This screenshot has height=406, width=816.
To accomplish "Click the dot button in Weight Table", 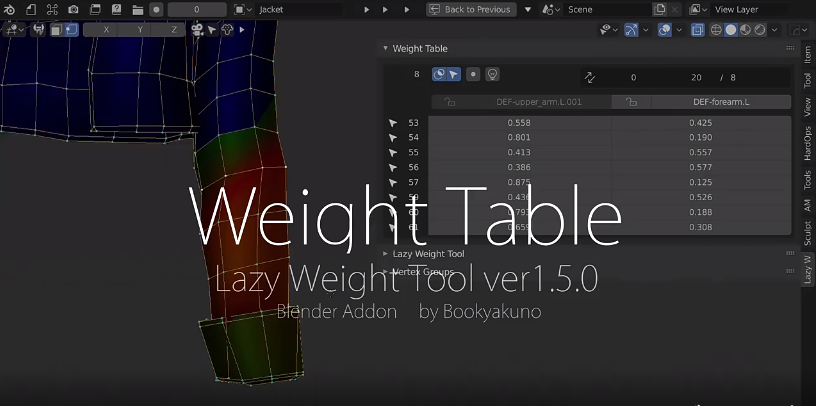I will click(473, 74).
